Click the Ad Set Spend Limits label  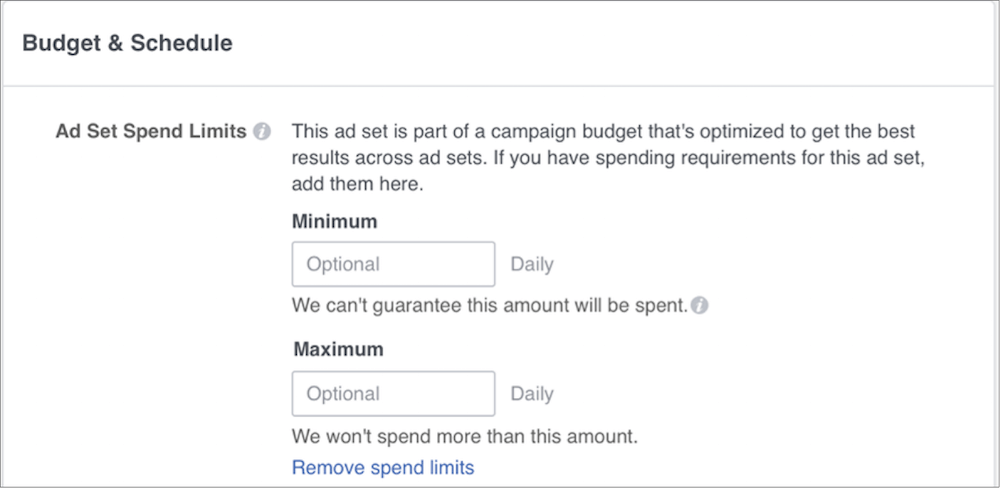[151, 132]
